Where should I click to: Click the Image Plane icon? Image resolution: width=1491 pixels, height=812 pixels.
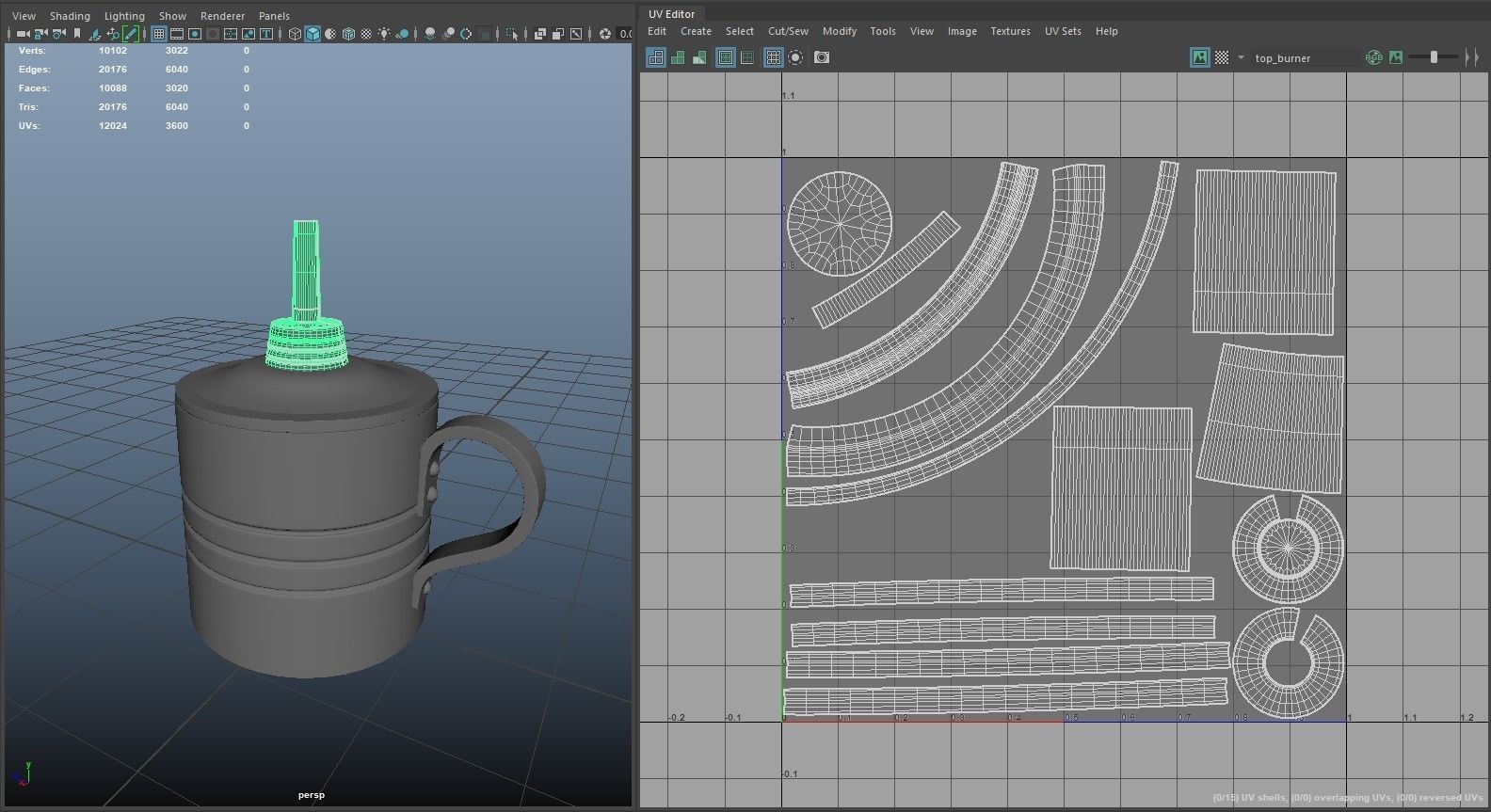point(95,34)
